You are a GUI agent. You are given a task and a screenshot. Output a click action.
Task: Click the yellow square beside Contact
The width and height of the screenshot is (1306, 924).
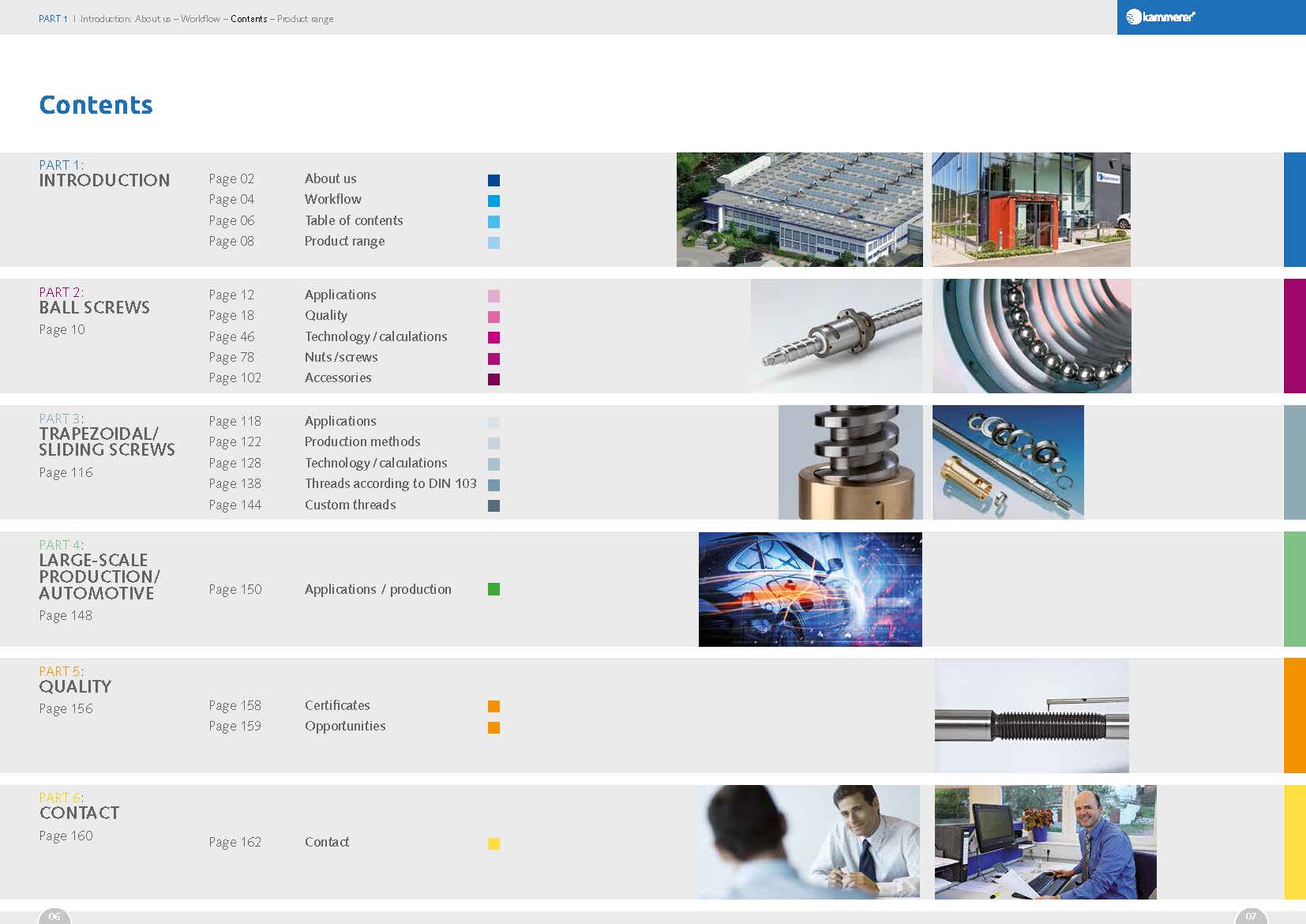(494, 843)
